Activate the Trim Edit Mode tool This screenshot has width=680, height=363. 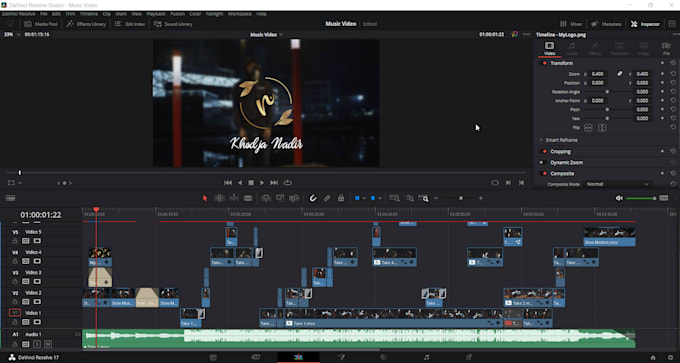pos(219,198)
